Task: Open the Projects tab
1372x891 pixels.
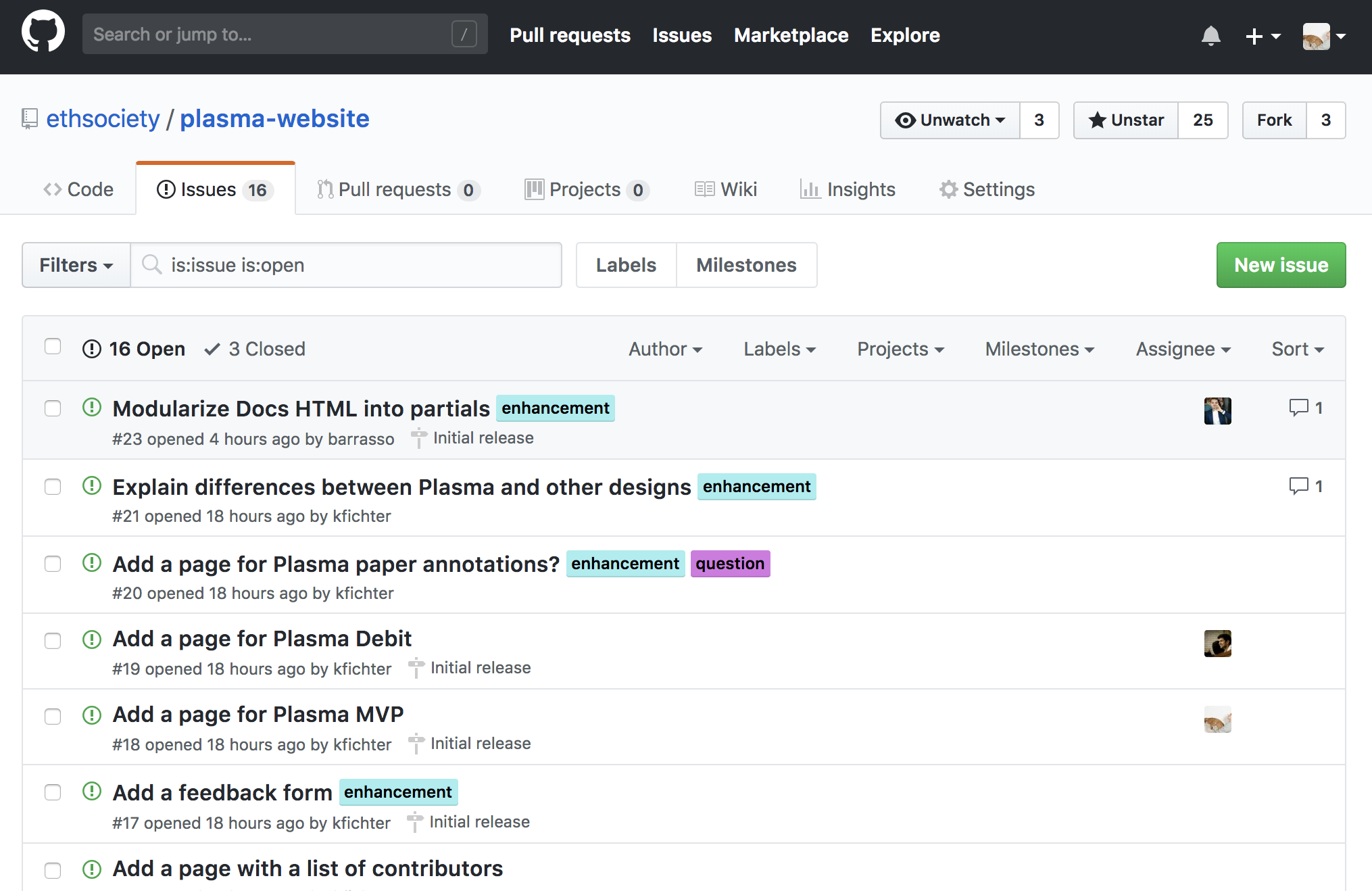Action: point(587,189)
